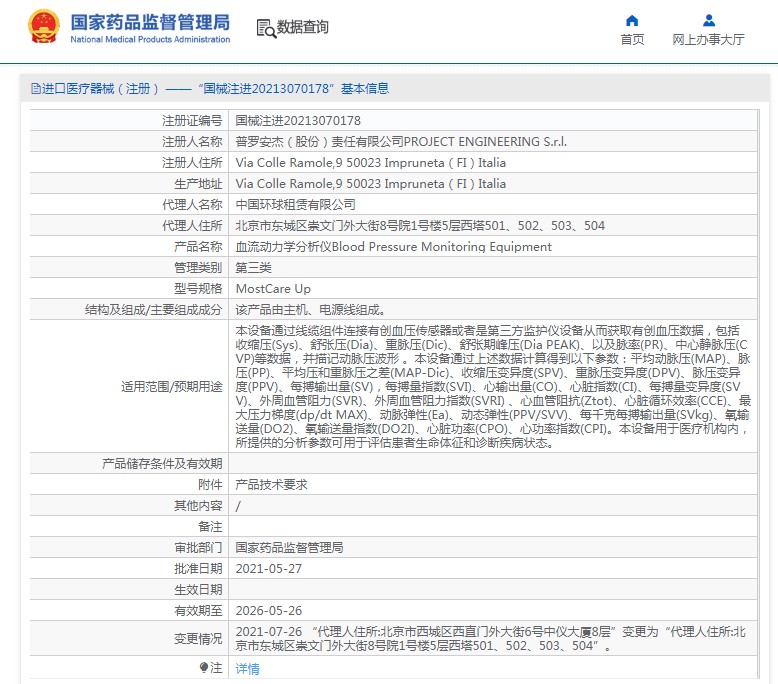Click the 生效日期 label
The width and height of the screenshot is (778, 684).
tap(198, 589)
